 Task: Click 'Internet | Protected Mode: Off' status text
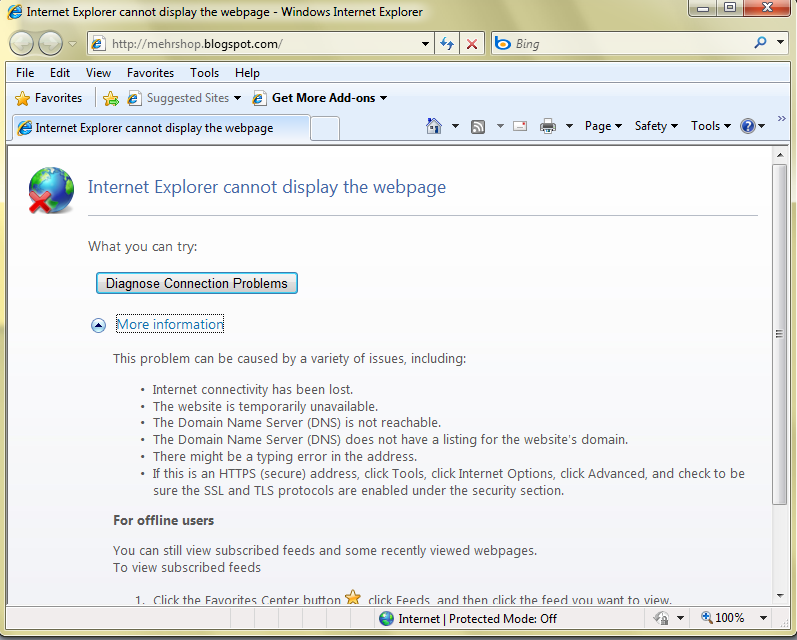[477, 619]
